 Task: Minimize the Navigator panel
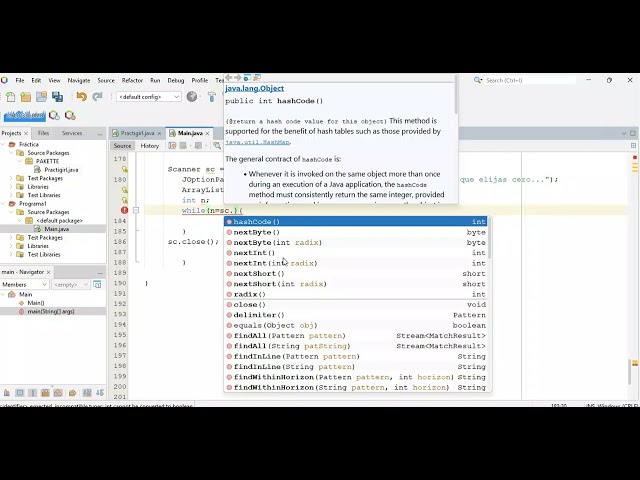tap(100, 272)
